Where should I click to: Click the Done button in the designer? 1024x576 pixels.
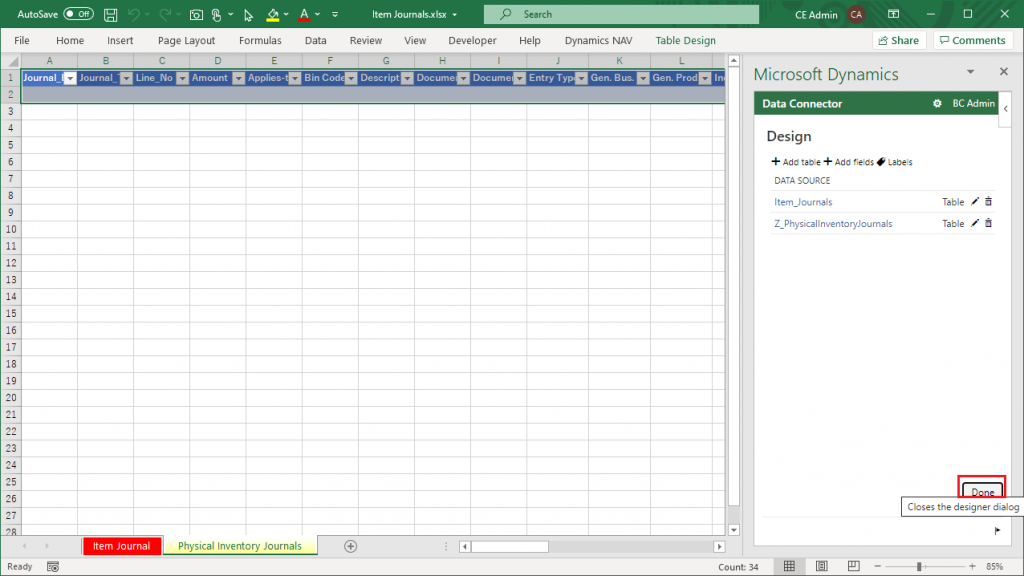click(982, 490)
